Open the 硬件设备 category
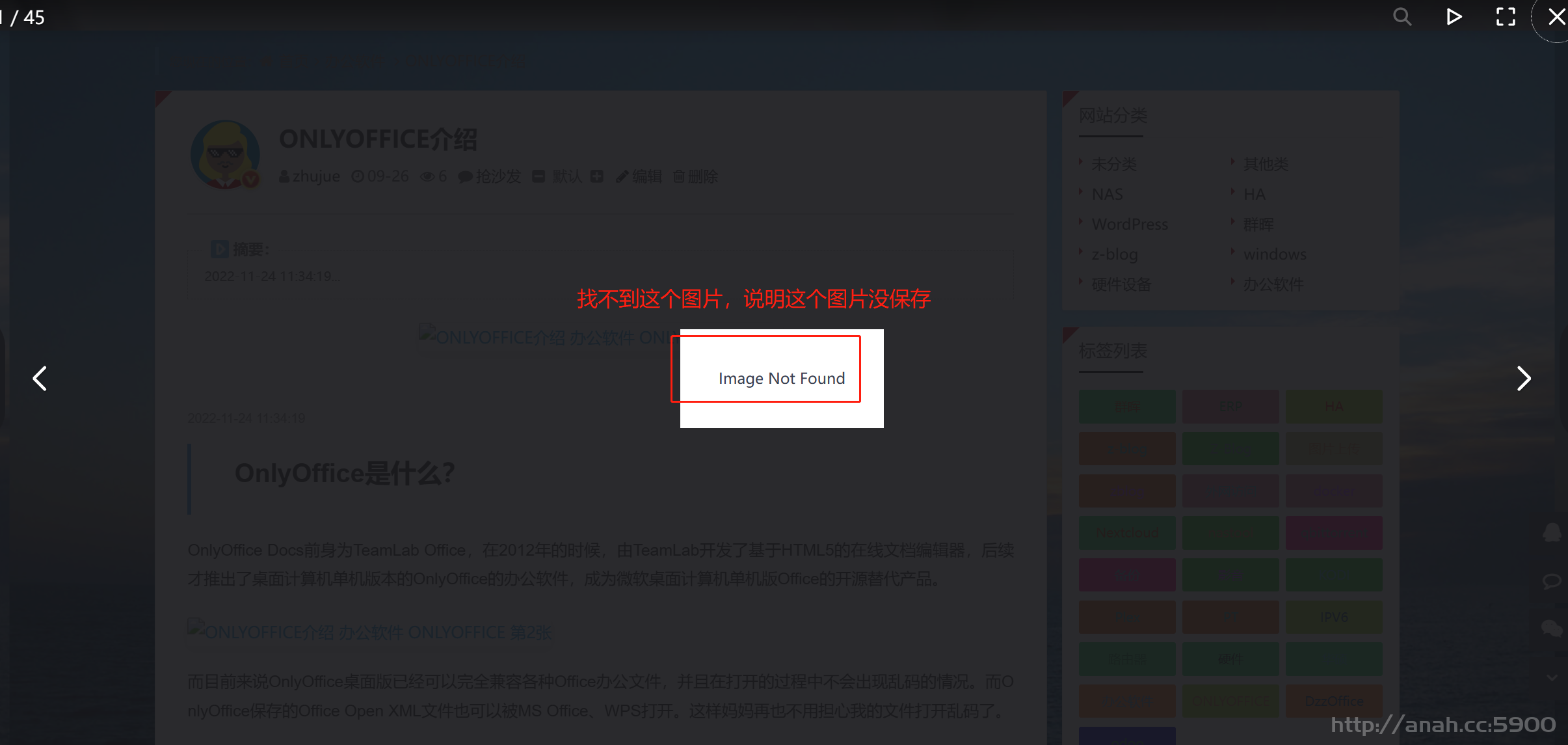1568x745 pixels. pos(1122,284)
